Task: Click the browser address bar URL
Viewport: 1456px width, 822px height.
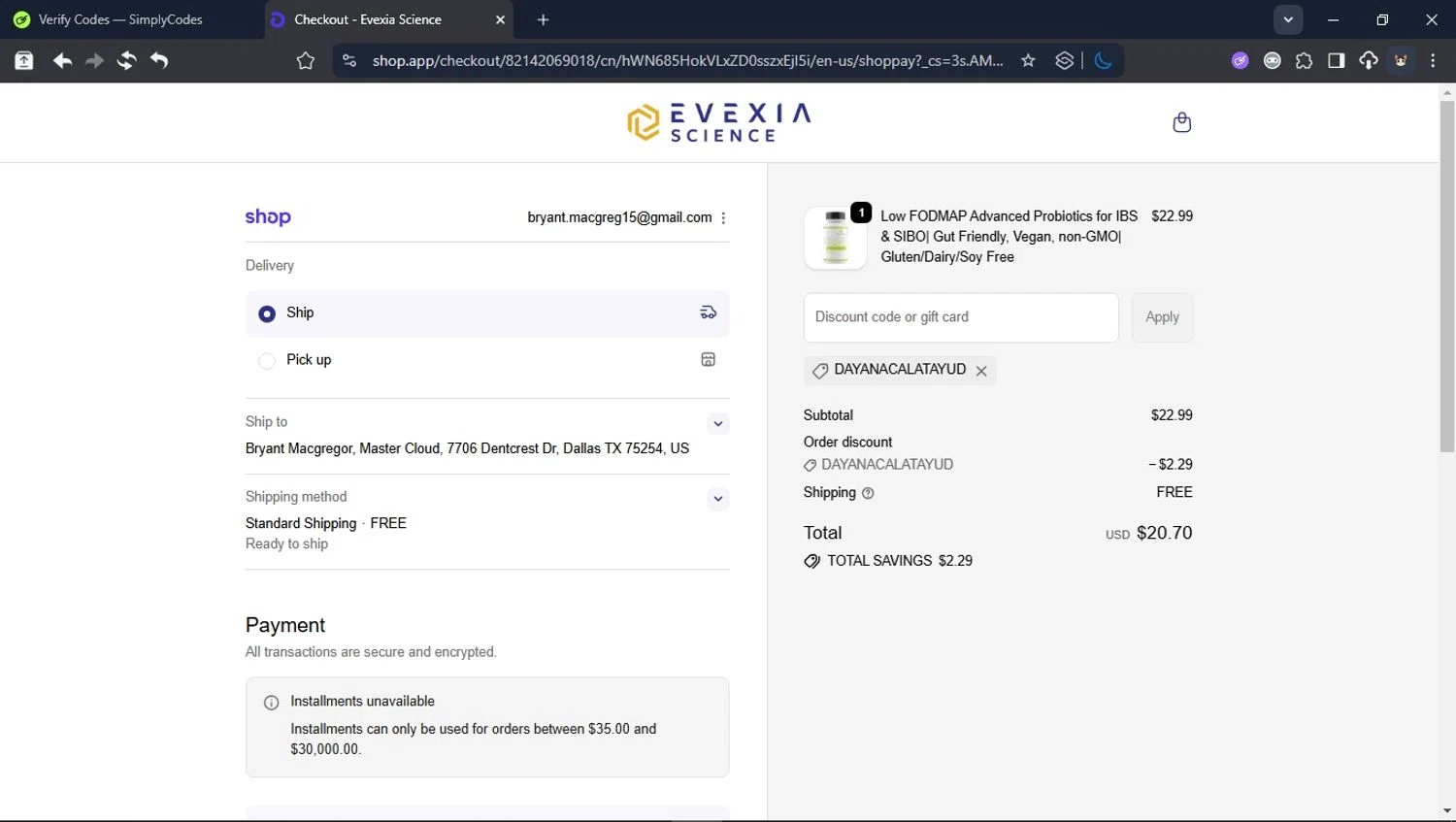Action: tap(687, 61)
